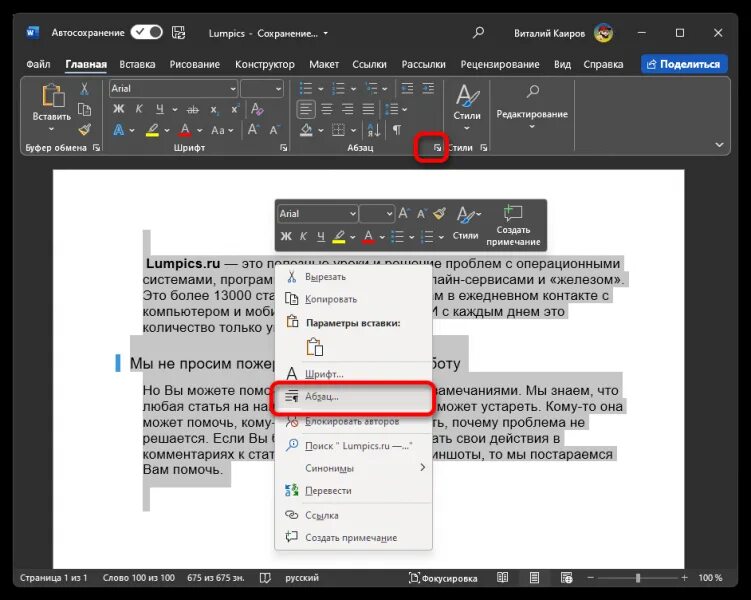Screen dimensions: 751x600
Task: Click the sort А-Я icon
Action: point(374,130)
